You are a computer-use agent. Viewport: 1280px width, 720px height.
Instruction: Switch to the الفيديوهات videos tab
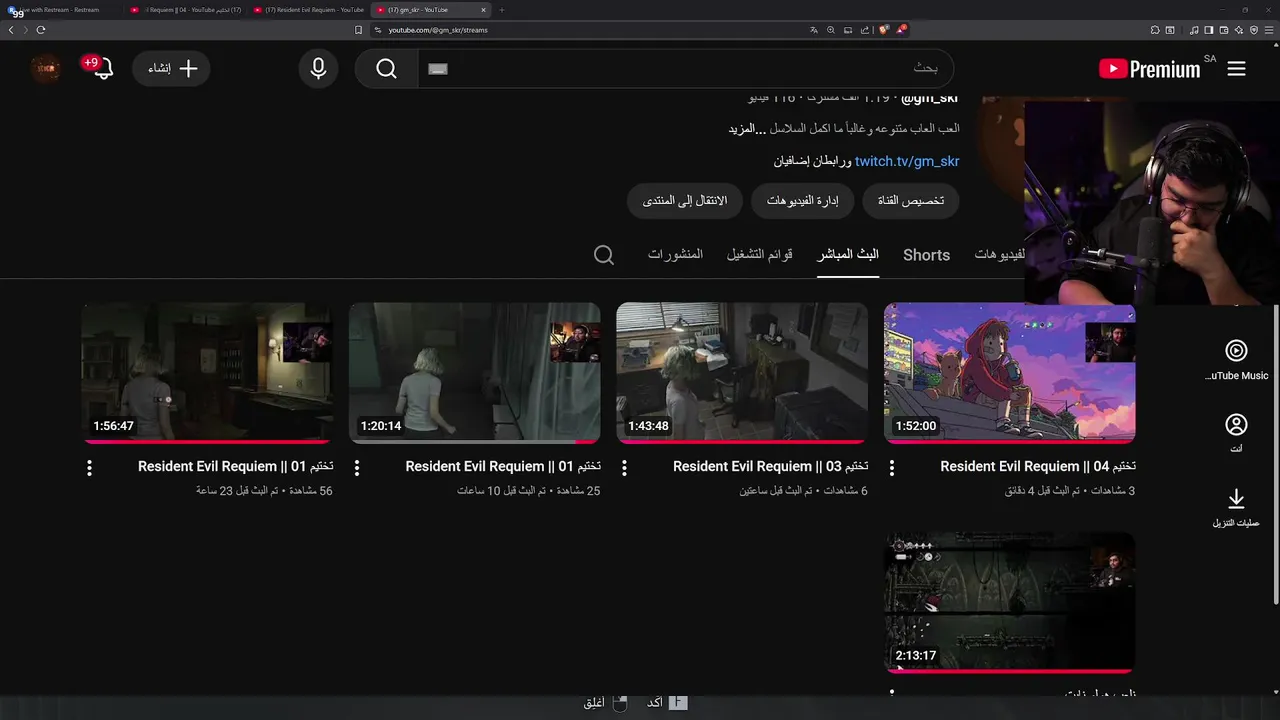[x=1000, y=254]
